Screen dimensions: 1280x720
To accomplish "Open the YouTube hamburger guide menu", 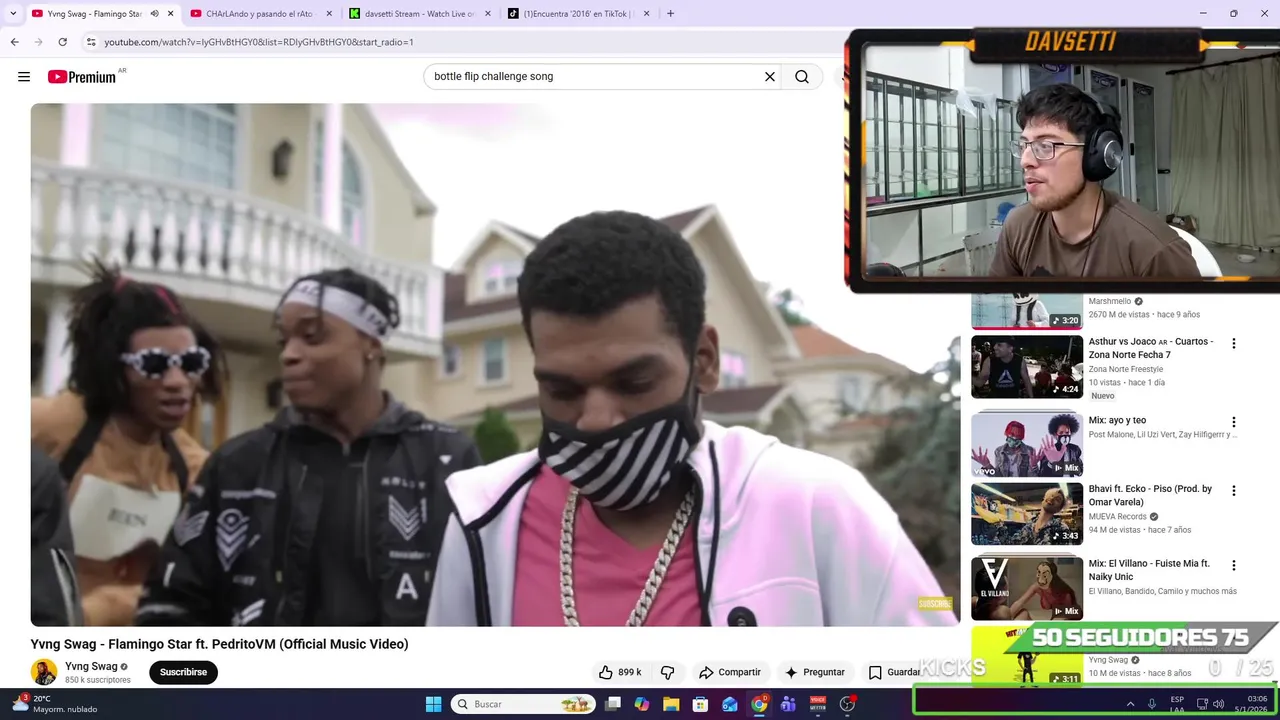I will 24,77.
